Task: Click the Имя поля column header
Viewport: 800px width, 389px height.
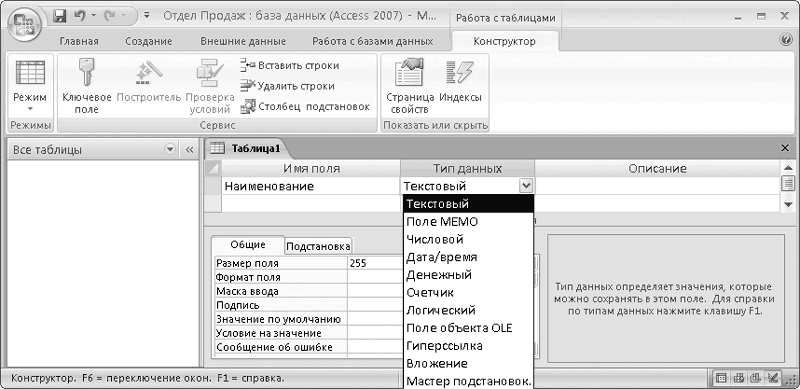Action: 311,168
